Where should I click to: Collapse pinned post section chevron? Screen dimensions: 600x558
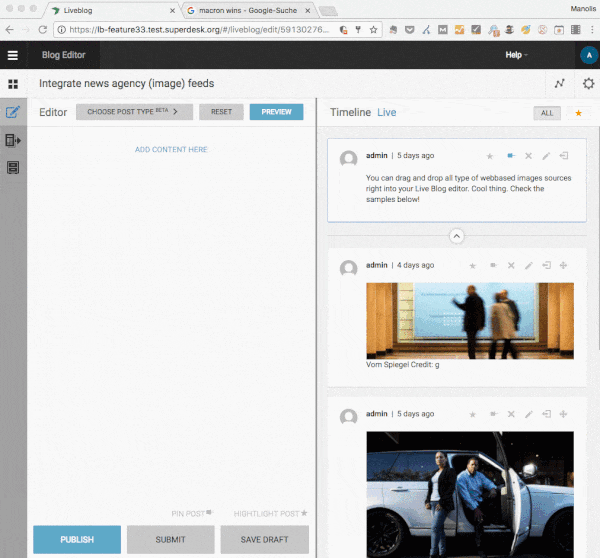(457, 236)
